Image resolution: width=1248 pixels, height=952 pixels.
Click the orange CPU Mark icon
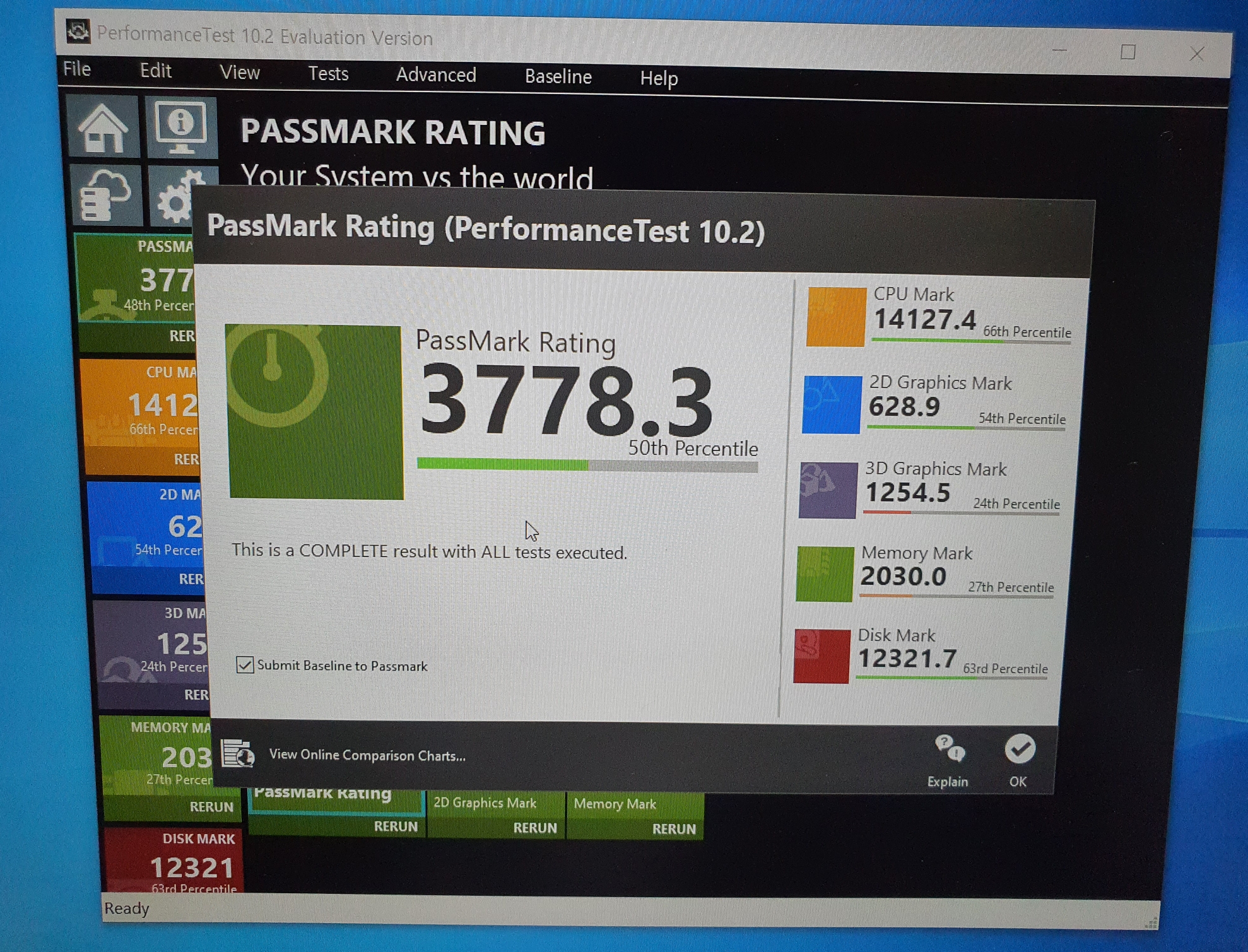click(835, 317)
